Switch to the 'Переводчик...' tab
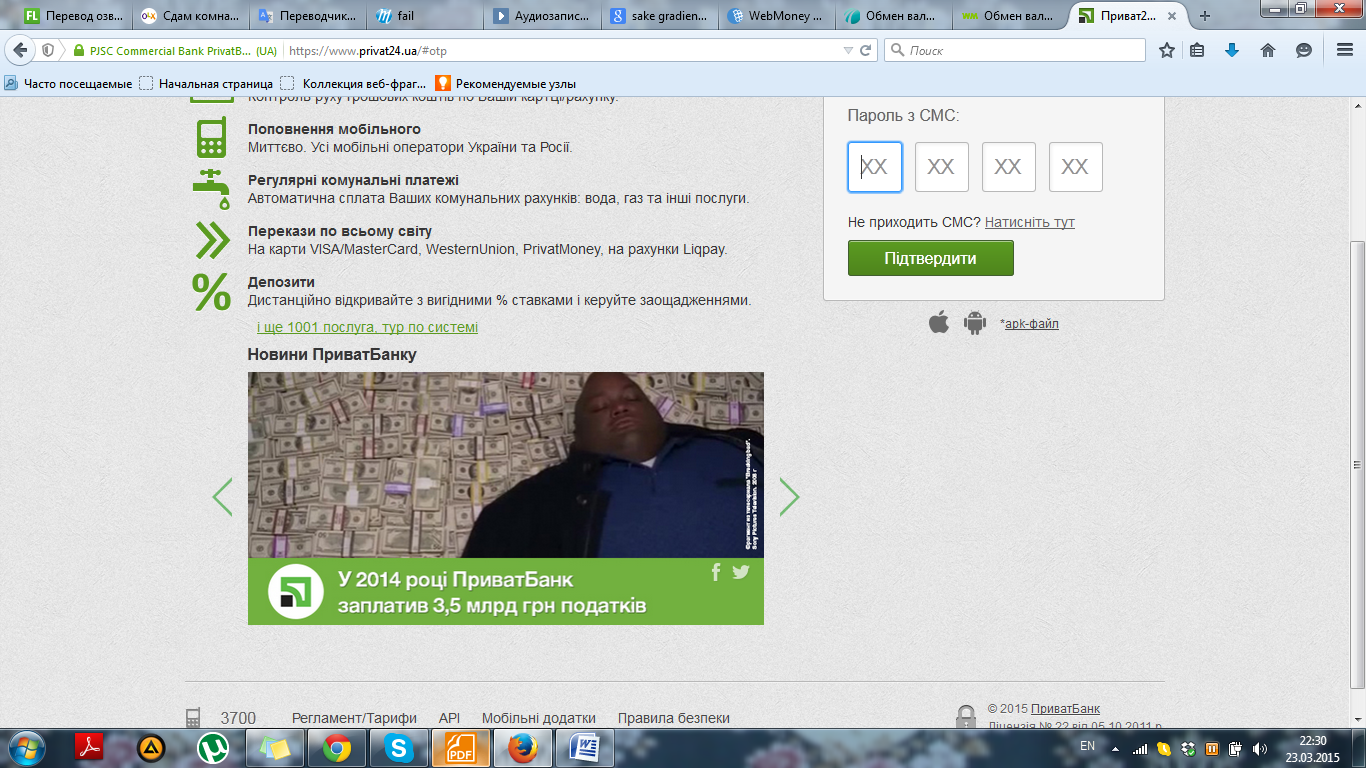 pos(308,16)
